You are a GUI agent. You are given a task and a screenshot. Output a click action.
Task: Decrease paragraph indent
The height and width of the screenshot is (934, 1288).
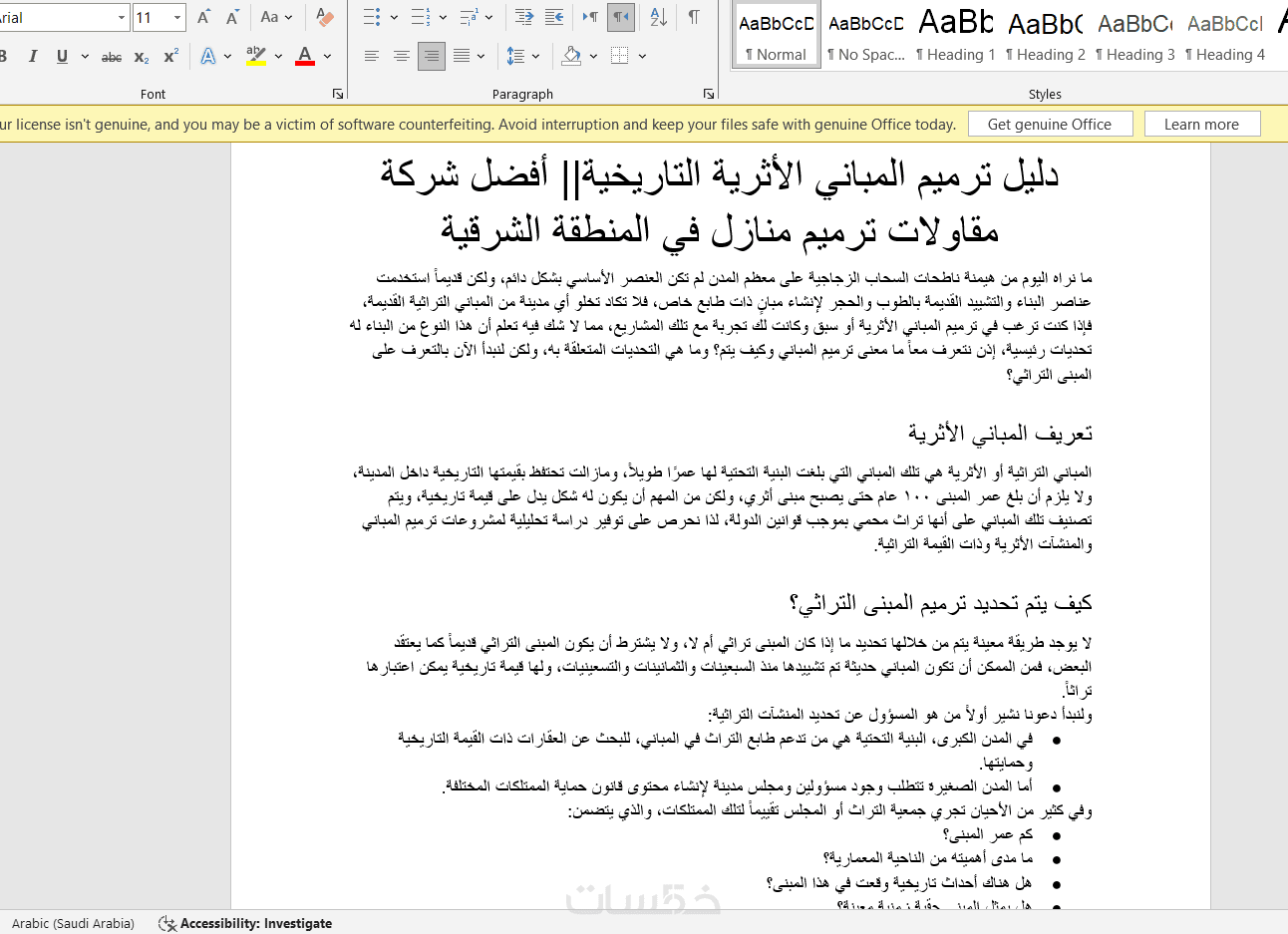(524, 17)
